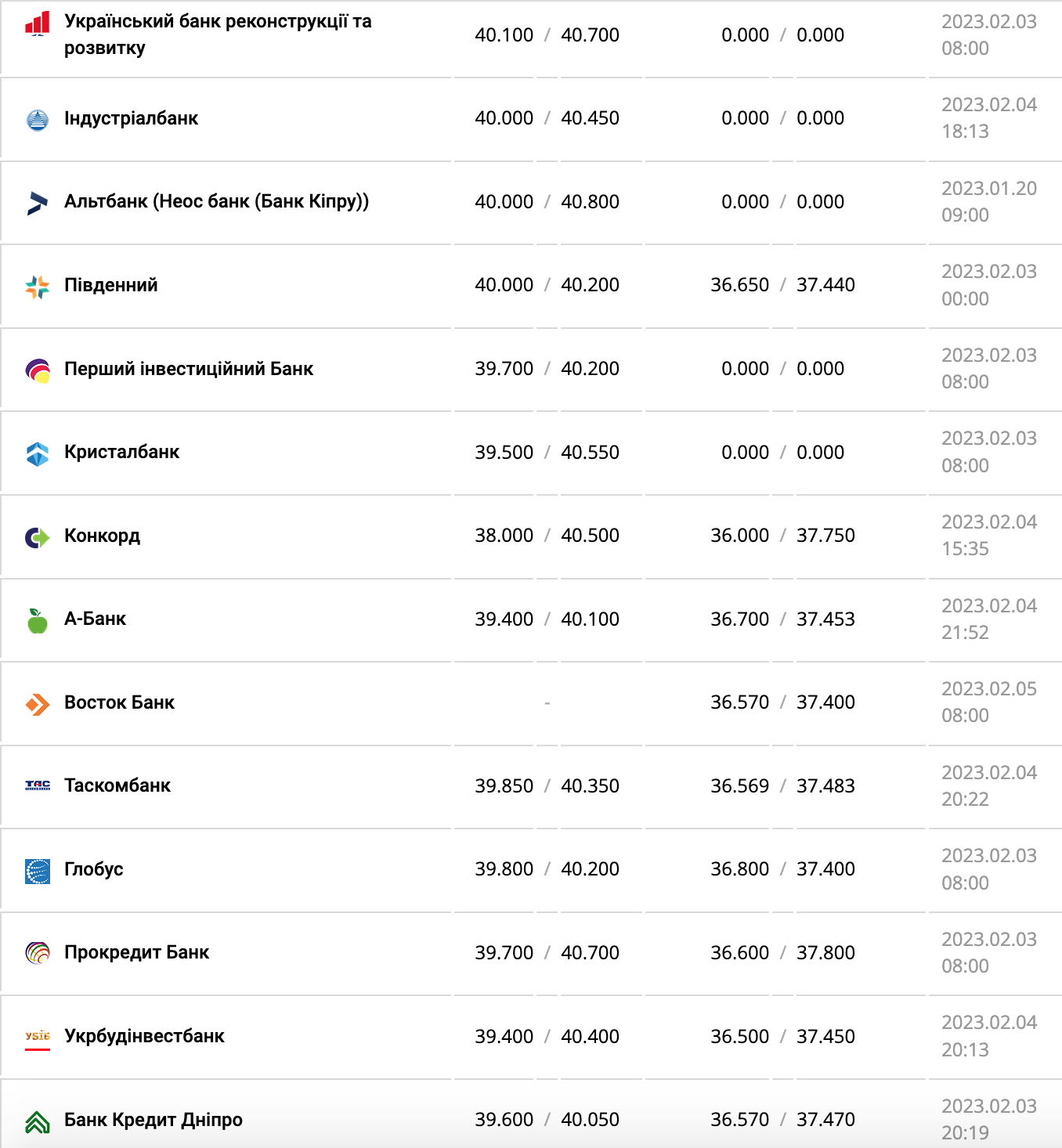Open the Південний bank link
The image size is (1062, 1148).
[110, 285]
